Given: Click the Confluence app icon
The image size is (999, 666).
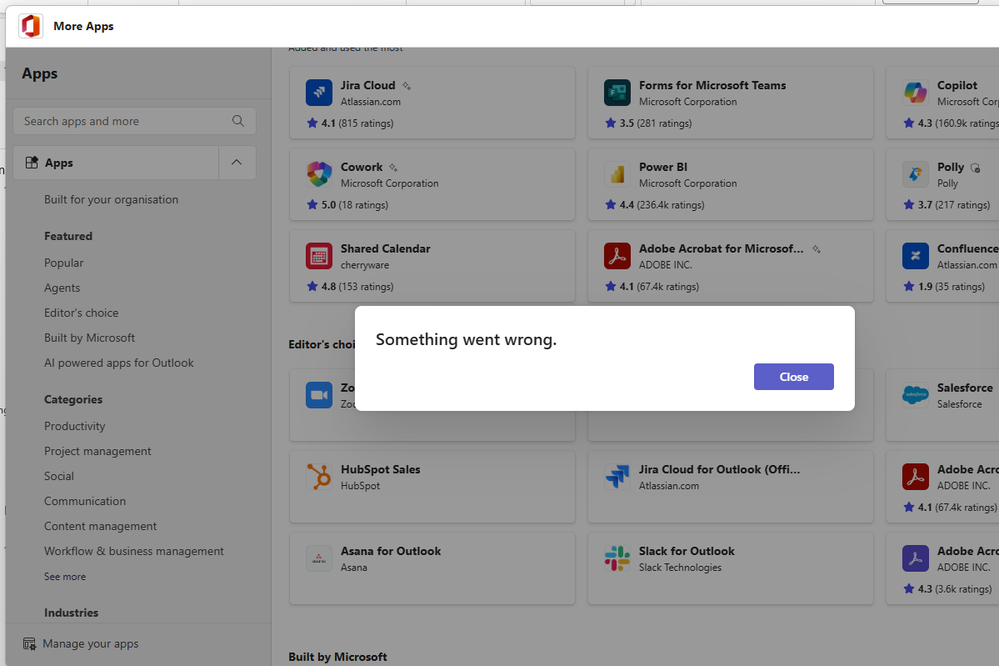Looking at the screenshot, I should tap(916, 256).
